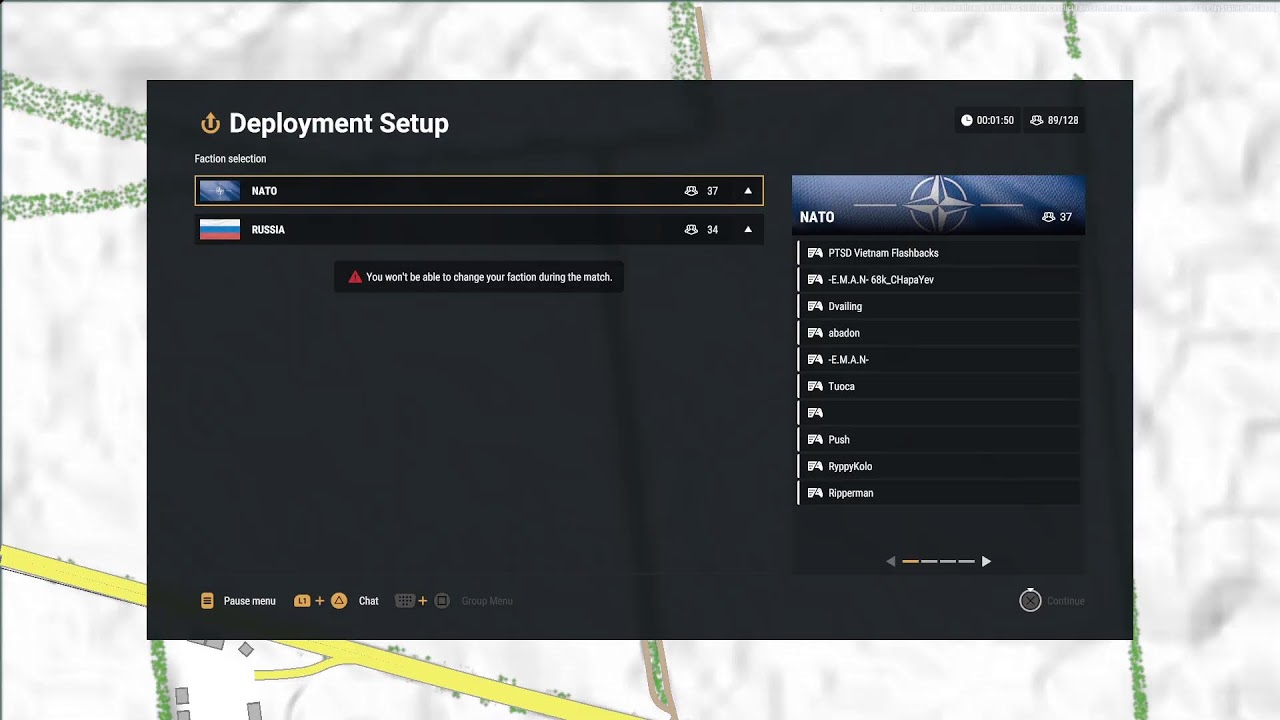Click the NATO emblem banner

coord(938,205)
